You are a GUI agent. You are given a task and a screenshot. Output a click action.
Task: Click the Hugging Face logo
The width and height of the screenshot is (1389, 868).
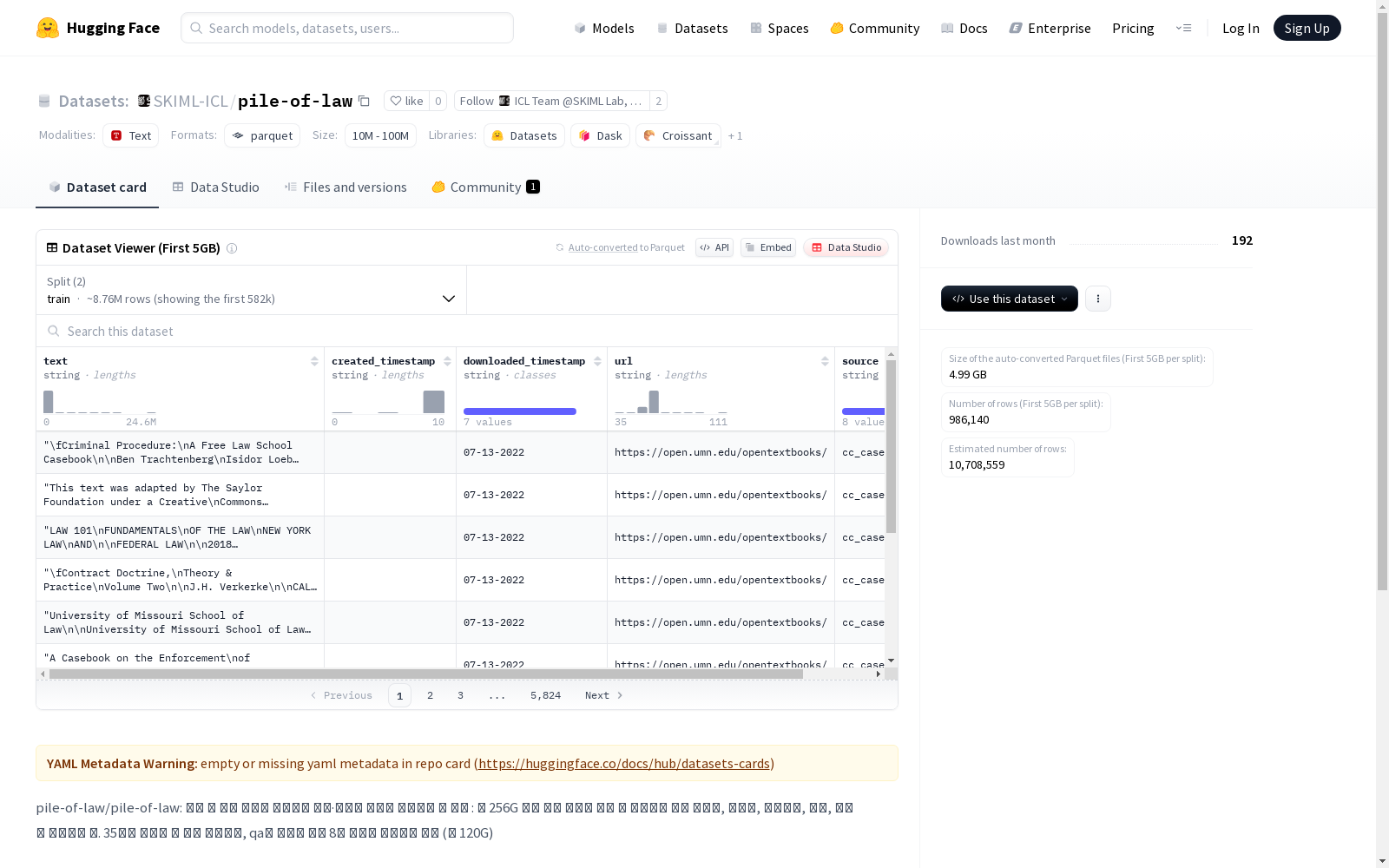click(98, 28)
